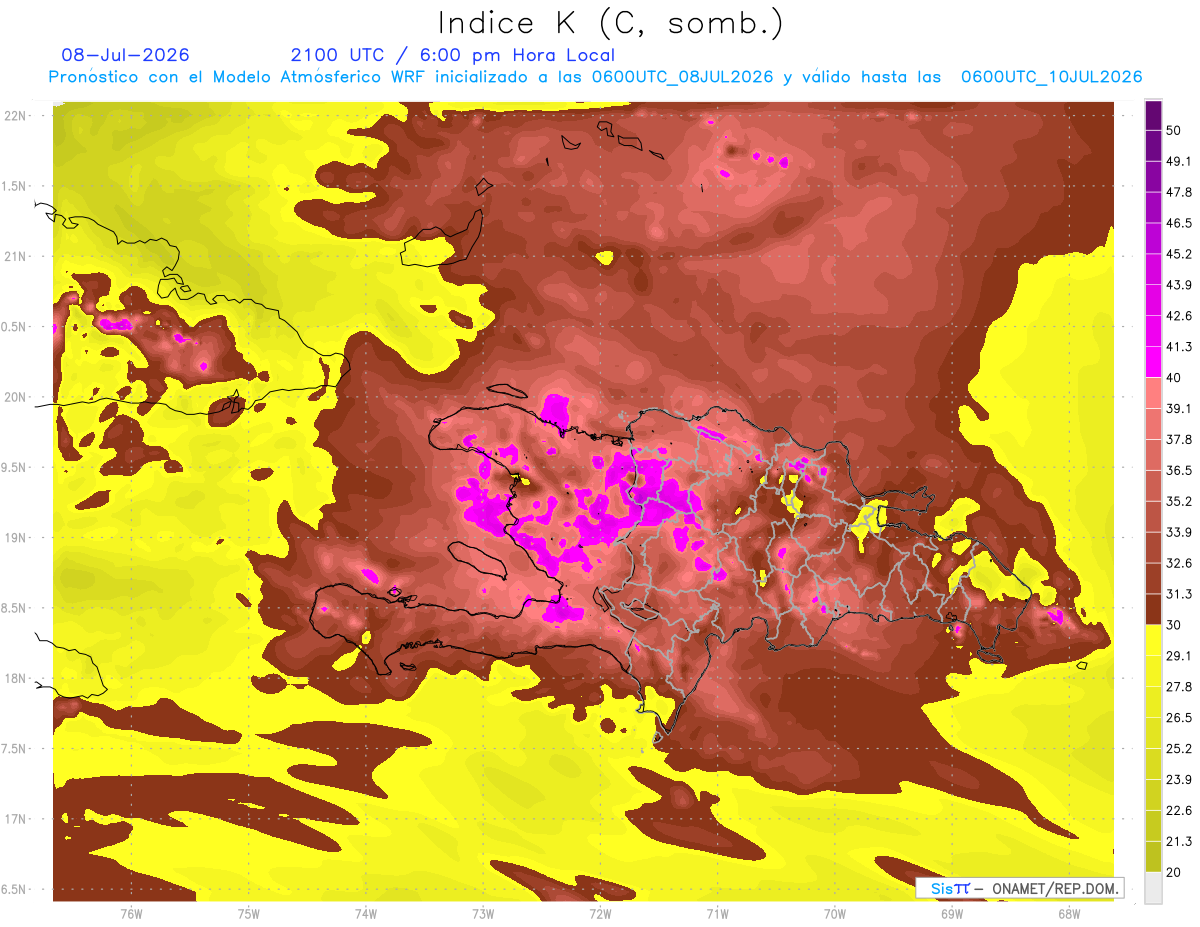Click the 25.2 value on the color scale

click(x=1179, y=749)
